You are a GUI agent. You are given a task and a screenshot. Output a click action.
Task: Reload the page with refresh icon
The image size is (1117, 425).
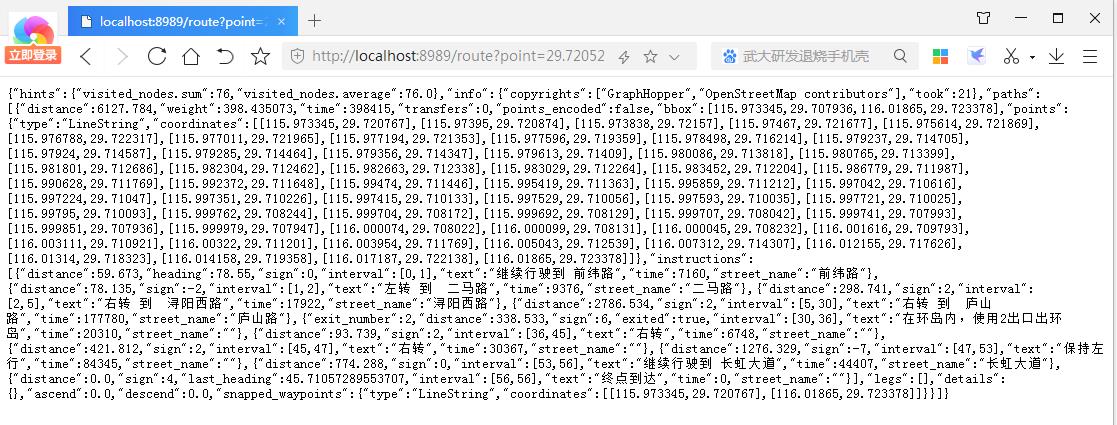pyautogui.click(x=157, y=56)
